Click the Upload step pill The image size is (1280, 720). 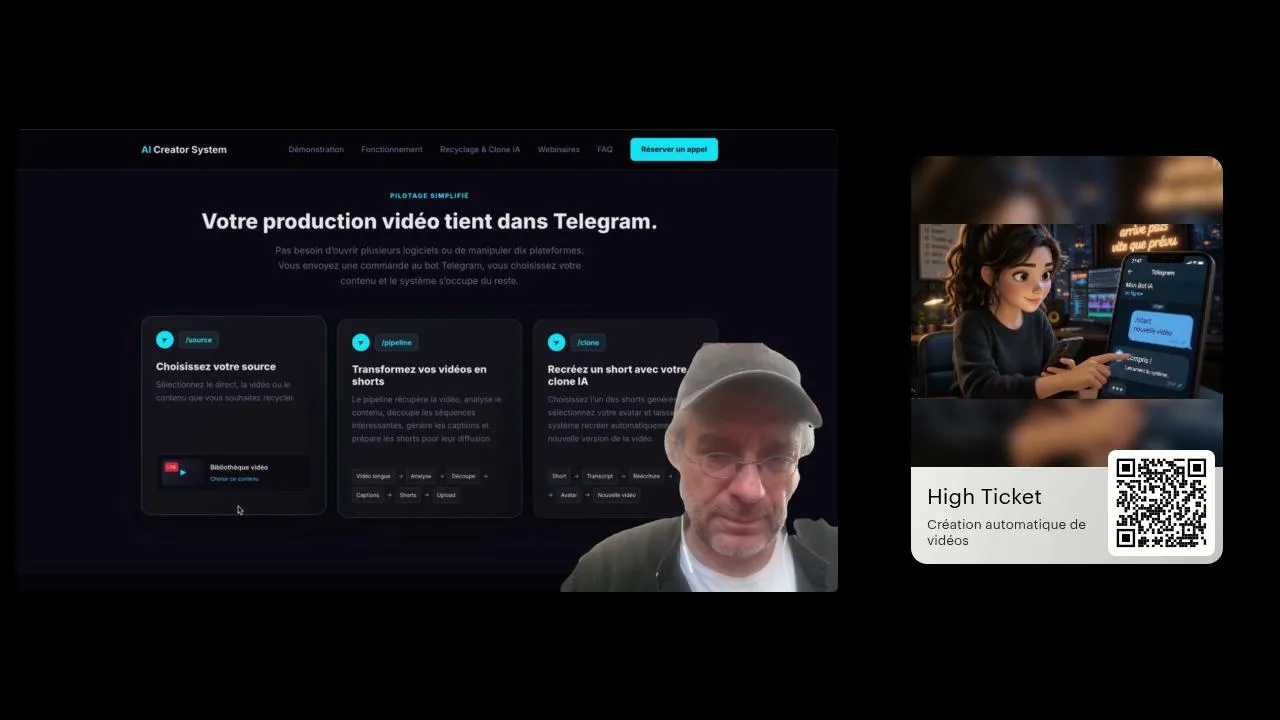[x=446, y=495]
